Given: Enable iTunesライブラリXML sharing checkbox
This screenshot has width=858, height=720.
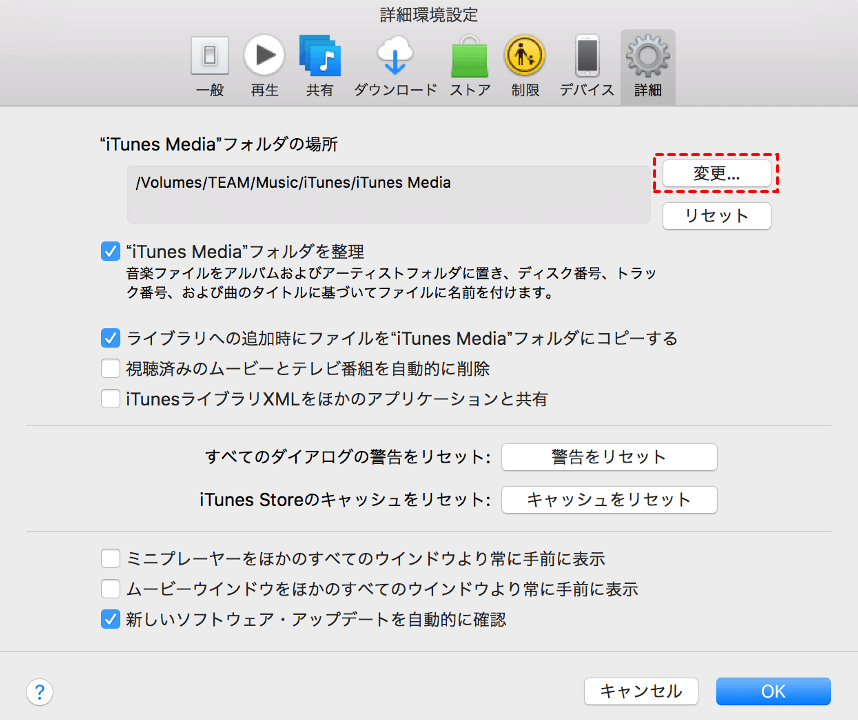Looking at the screenshot, I should pos(110,399).
